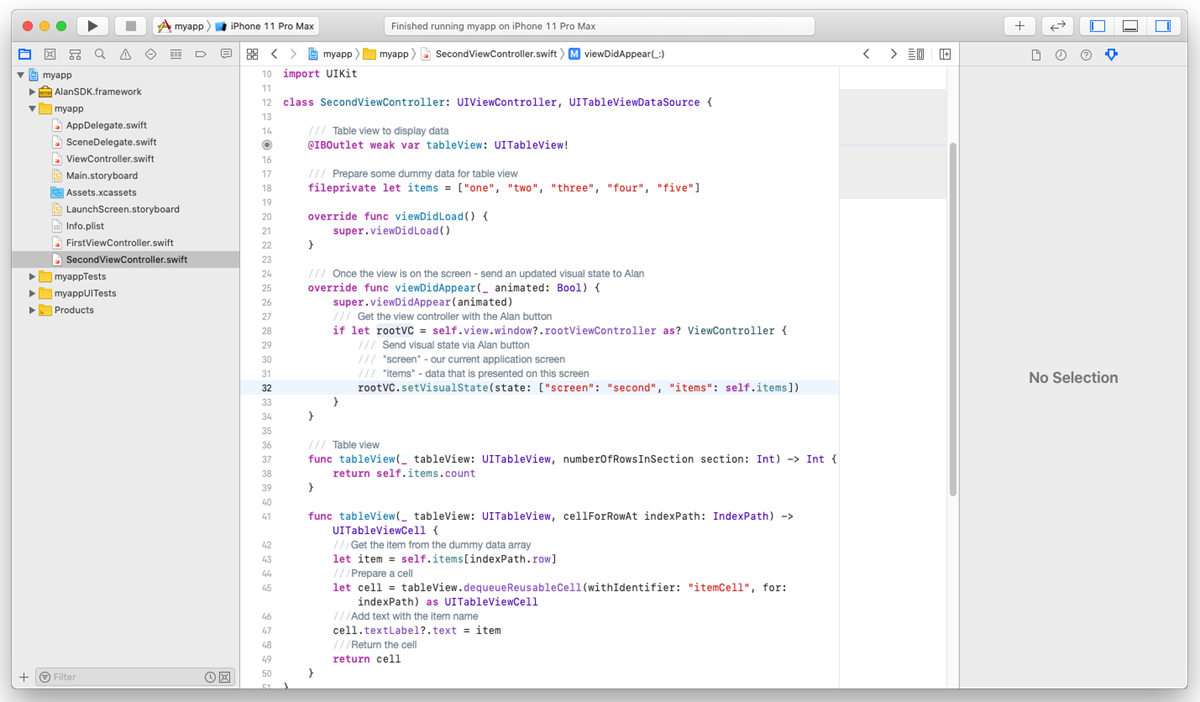Show the File inspector icon

click(x=1037, y=53)
